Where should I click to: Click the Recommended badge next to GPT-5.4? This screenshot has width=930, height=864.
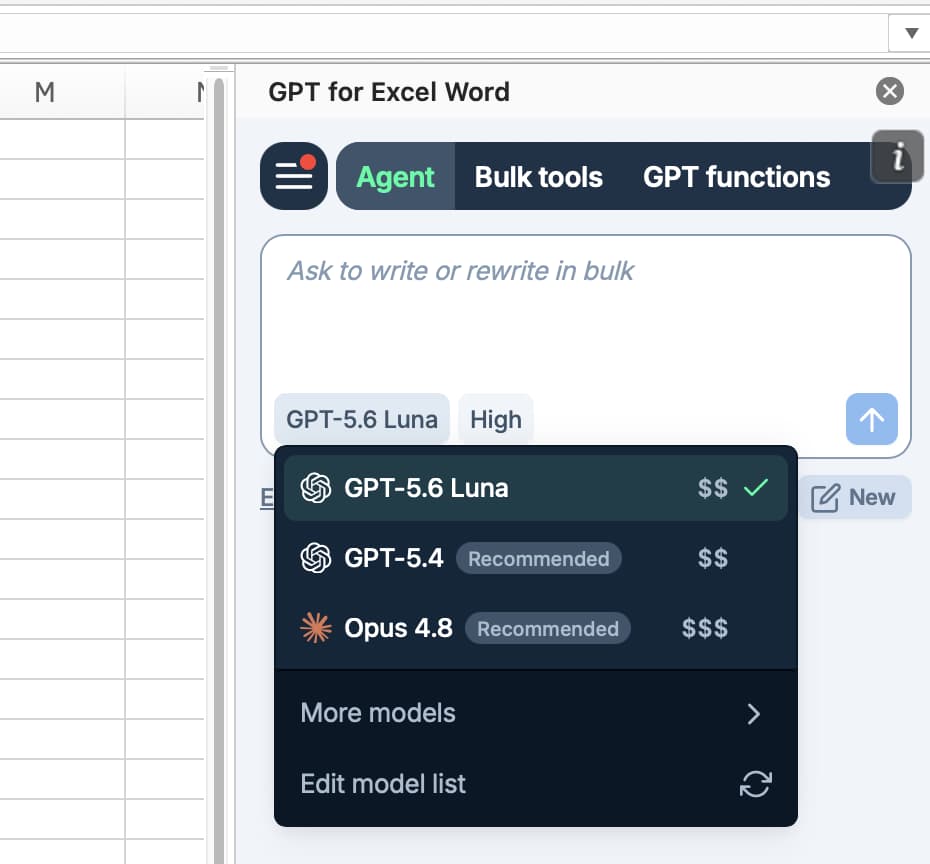tap(539, 559)
